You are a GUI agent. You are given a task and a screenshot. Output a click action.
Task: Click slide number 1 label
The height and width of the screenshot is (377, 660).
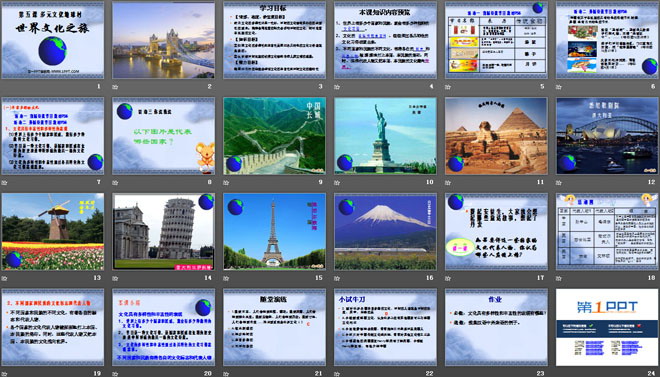pyautogui.click(x=99, y=87)
